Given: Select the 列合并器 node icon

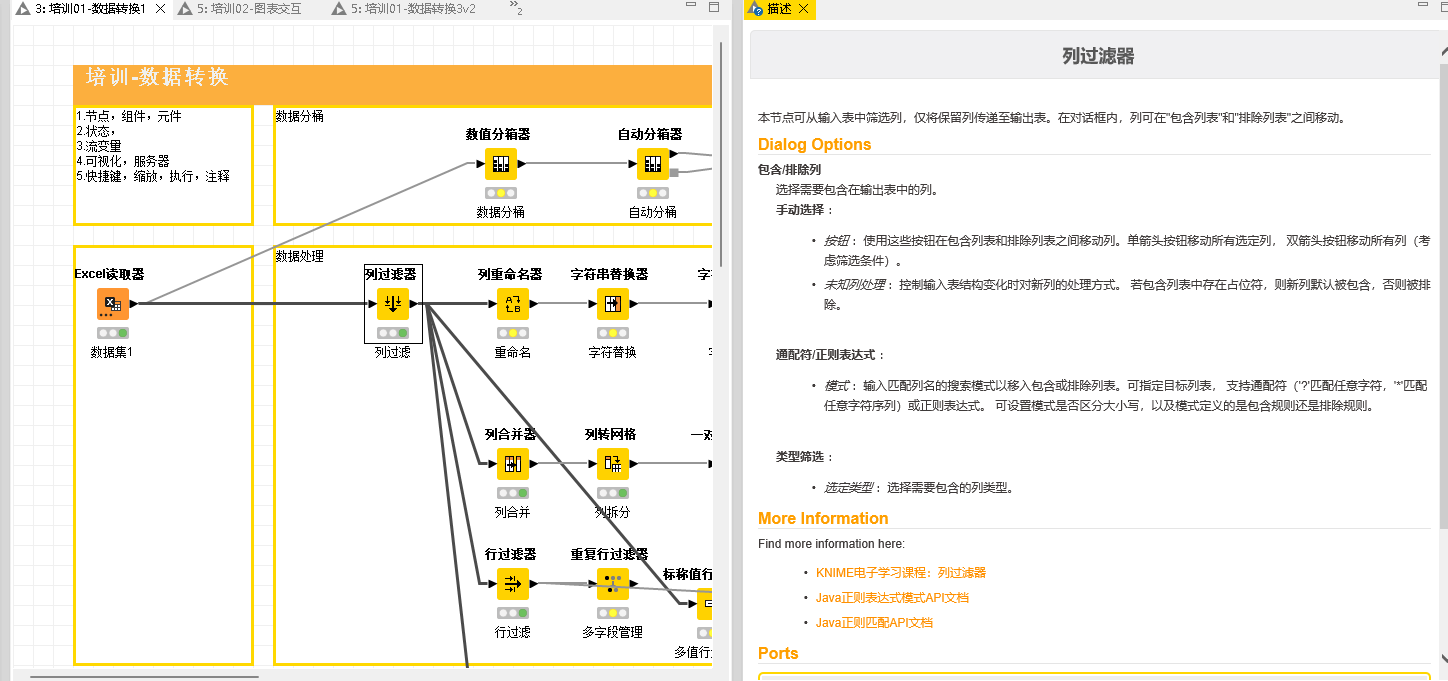Looking at the screenshot, I should (513, 464).
